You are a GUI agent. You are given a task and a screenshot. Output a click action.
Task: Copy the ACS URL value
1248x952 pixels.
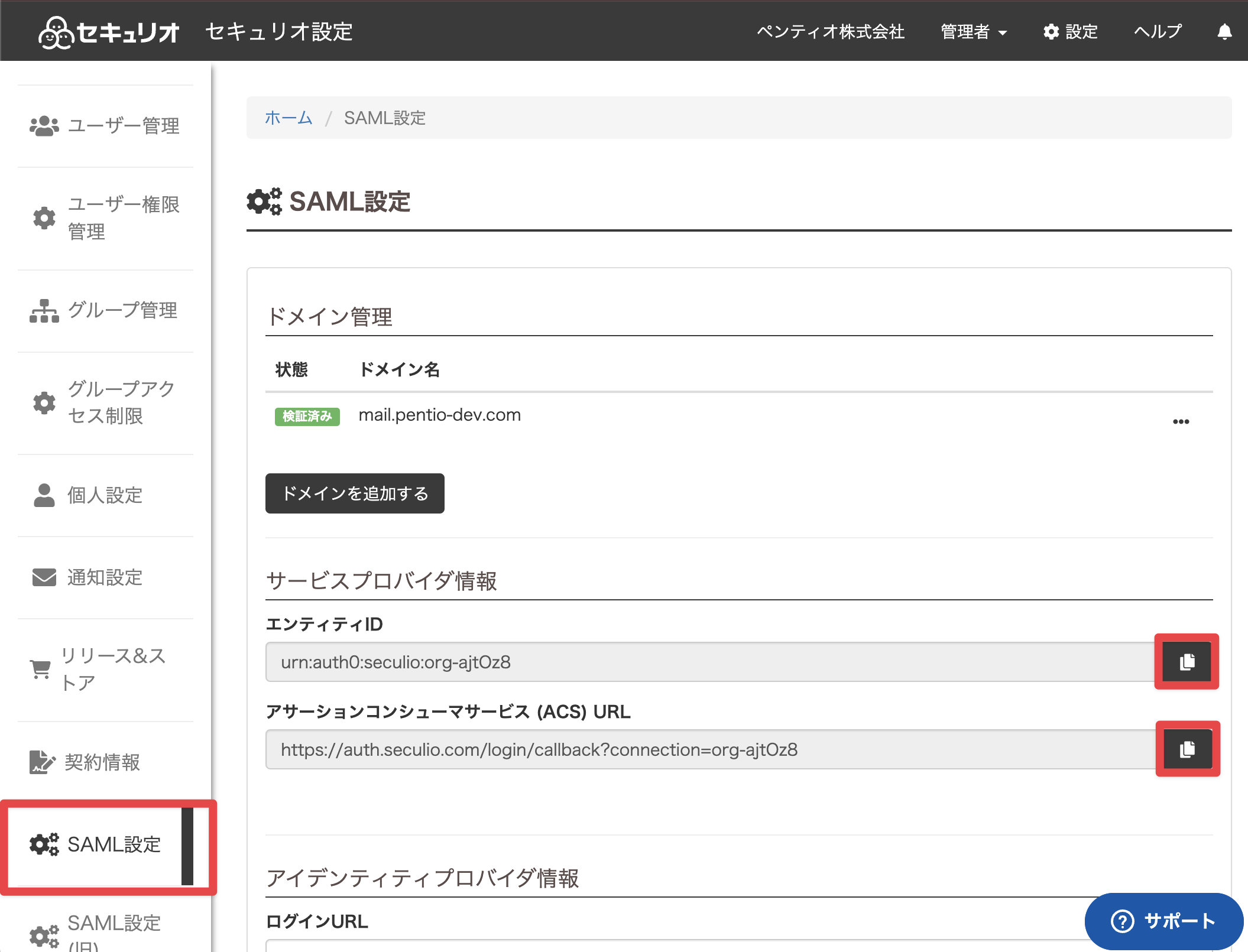[1187, 749]
